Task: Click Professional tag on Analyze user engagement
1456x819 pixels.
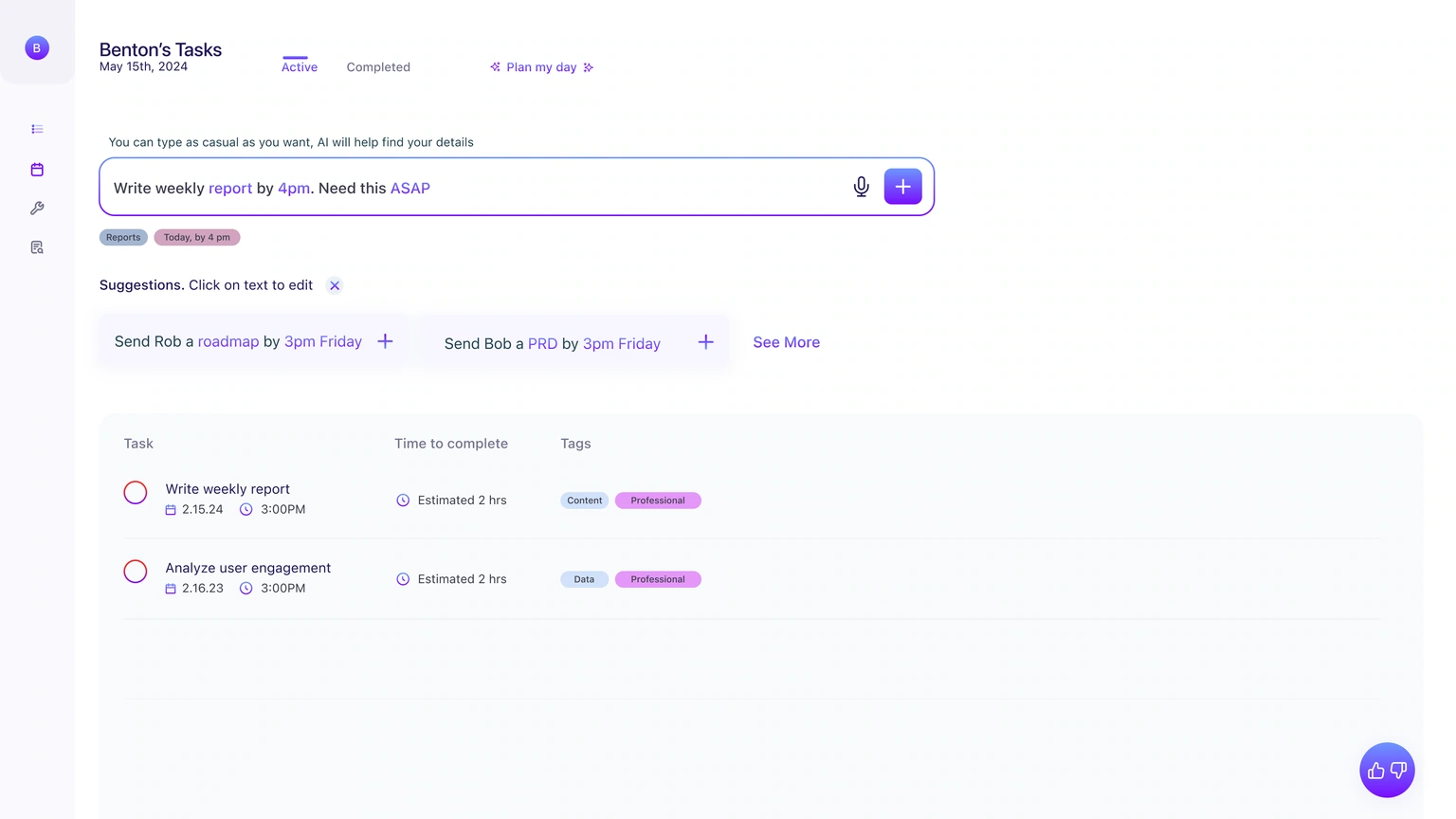Action: click(658, 579)
